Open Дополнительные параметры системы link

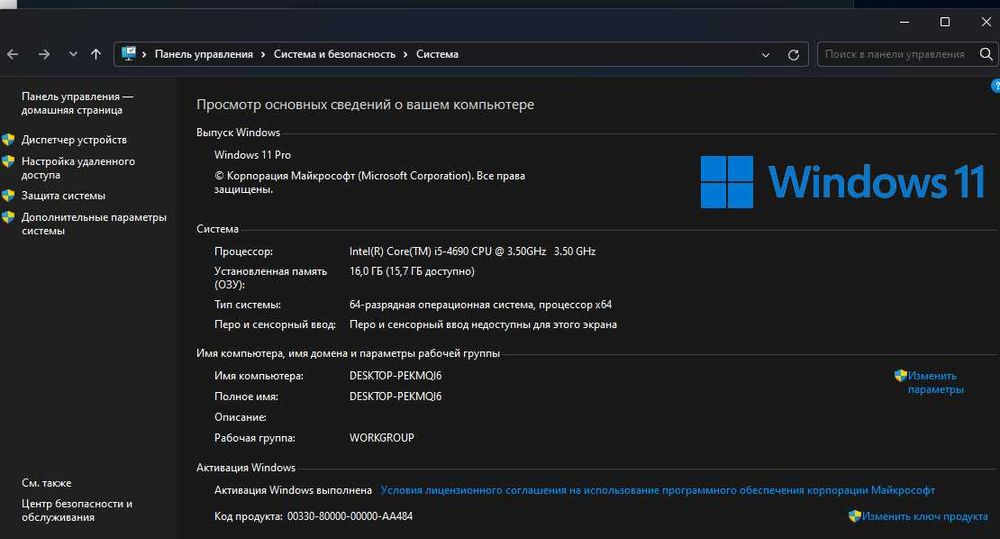click(93, 224)
